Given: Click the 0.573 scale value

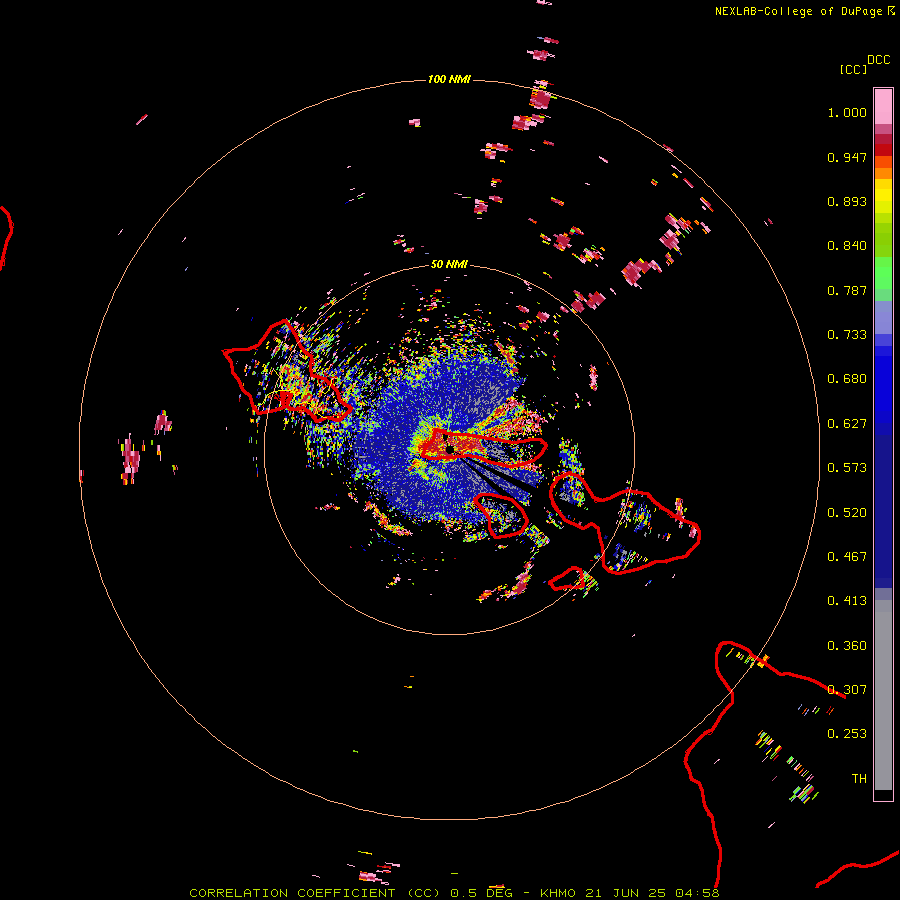Looking at the screenshot, I should pyautogui.click(x=847, y=468).
